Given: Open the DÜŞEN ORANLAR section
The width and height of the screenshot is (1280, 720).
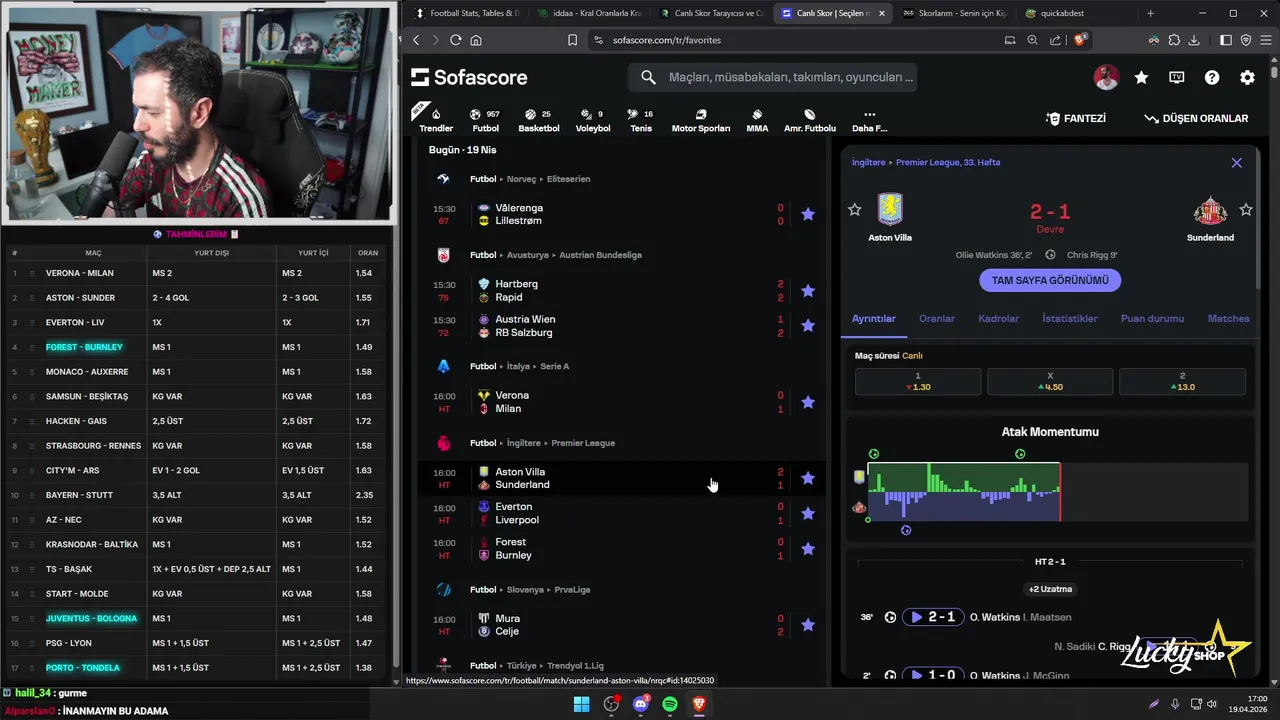Looking at the screenshot, I should (x=1196, y=118).
